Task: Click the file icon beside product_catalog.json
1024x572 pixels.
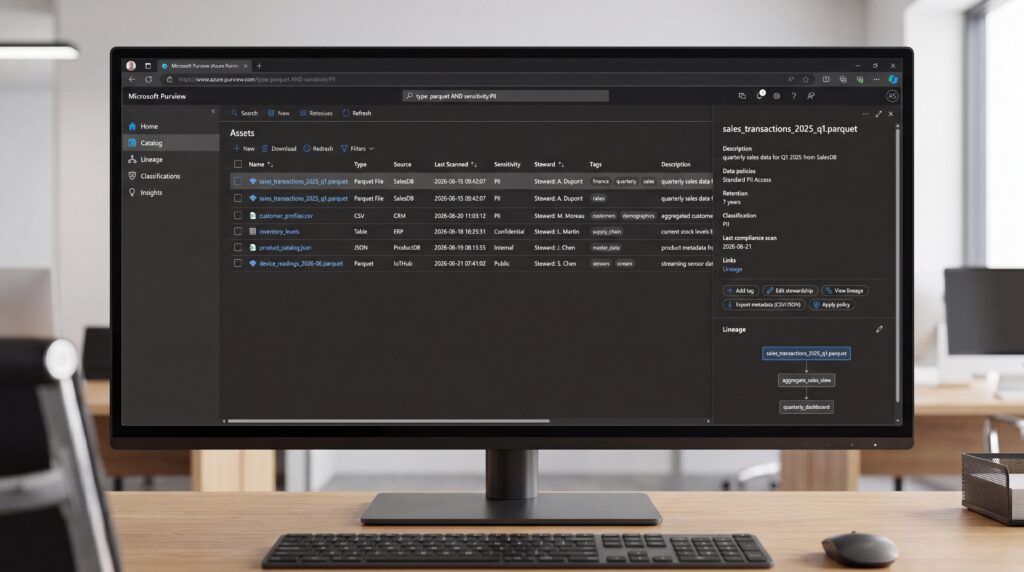Action: tap(253, 247)
